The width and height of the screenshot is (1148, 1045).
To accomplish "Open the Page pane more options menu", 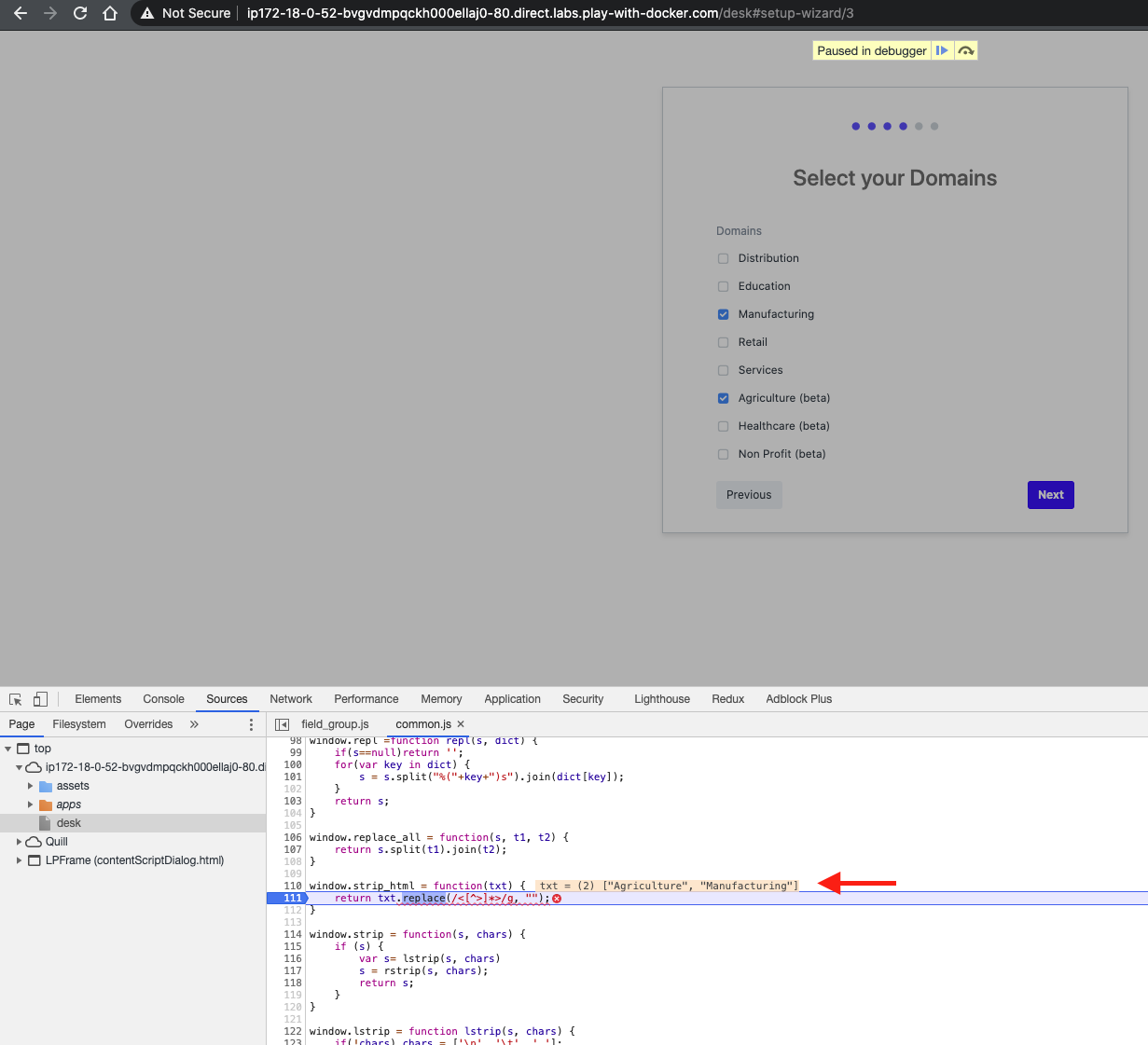I will click(250, 723).
